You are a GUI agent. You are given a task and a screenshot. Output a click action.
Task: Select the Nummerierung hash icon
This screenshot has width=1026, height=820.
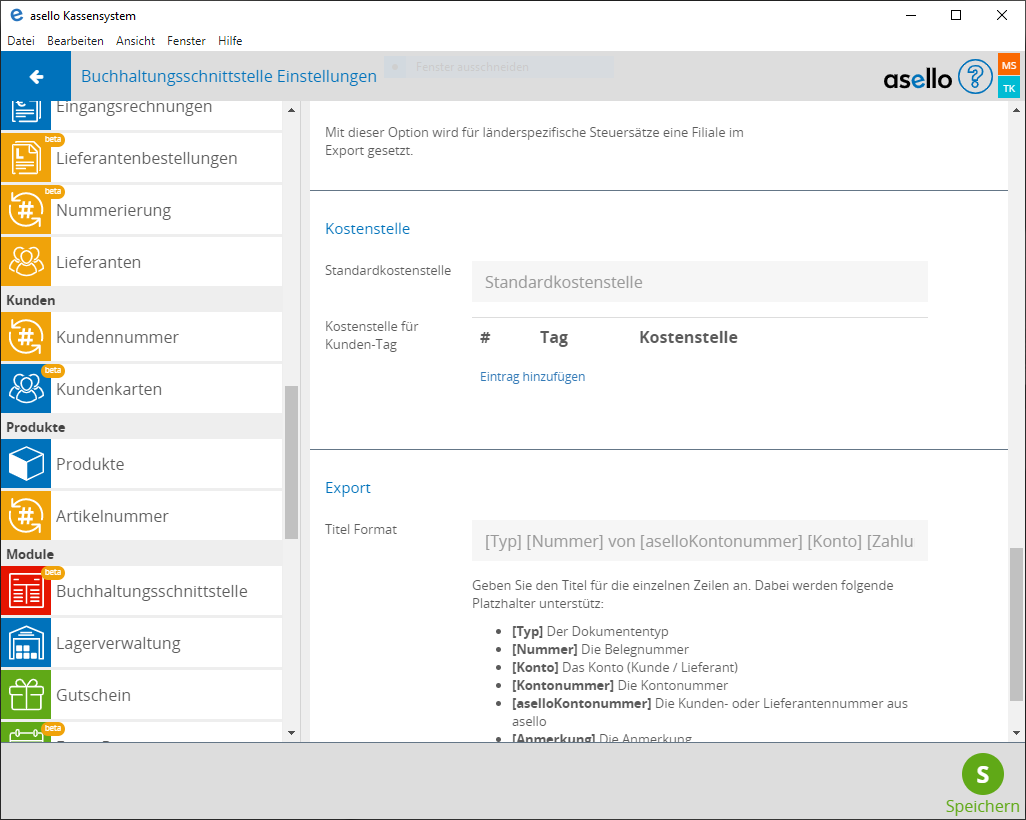pyautogui.click(x=26, y=210)
